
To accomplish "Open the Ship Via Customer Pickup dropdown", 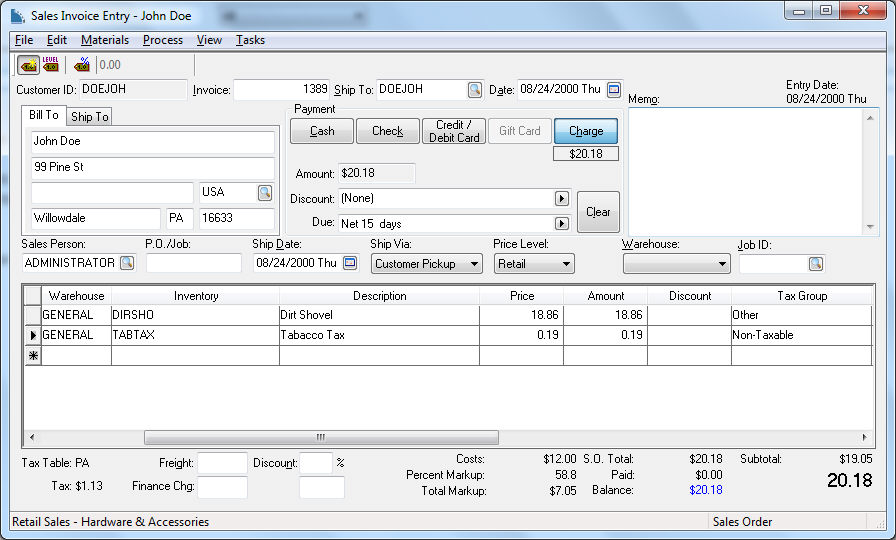I will (426, 264).
